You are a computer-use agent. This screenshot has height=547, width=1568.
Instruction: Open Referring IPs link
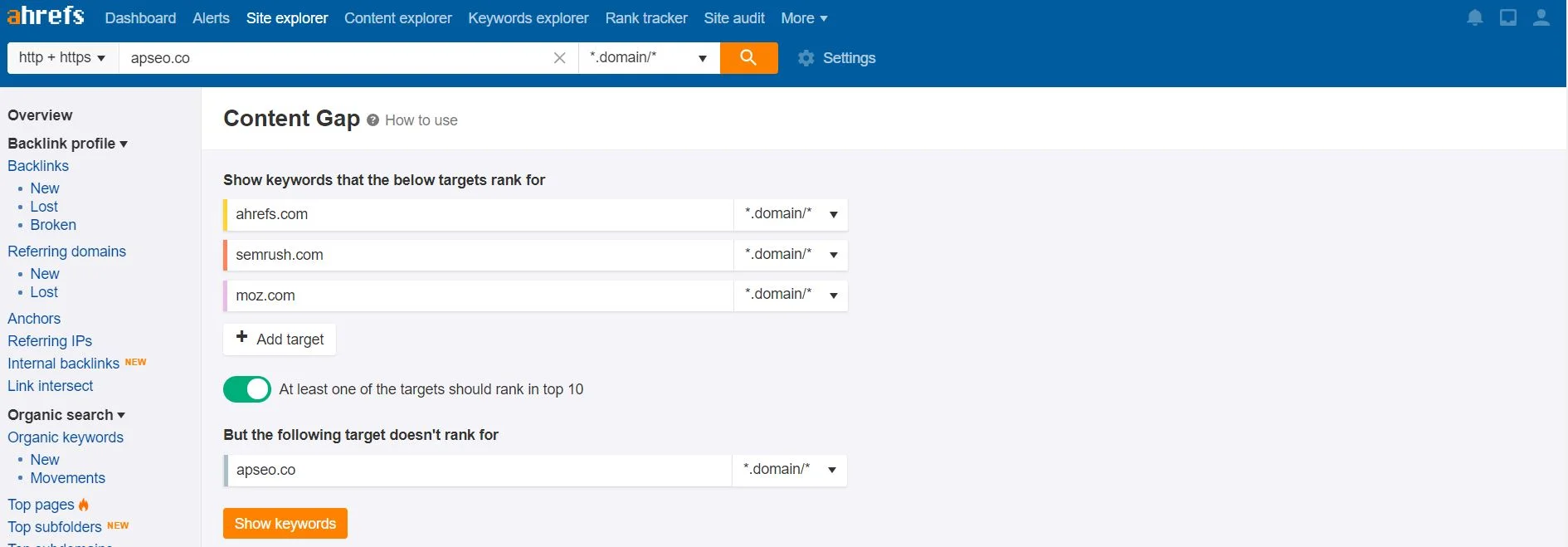(50, 341)
